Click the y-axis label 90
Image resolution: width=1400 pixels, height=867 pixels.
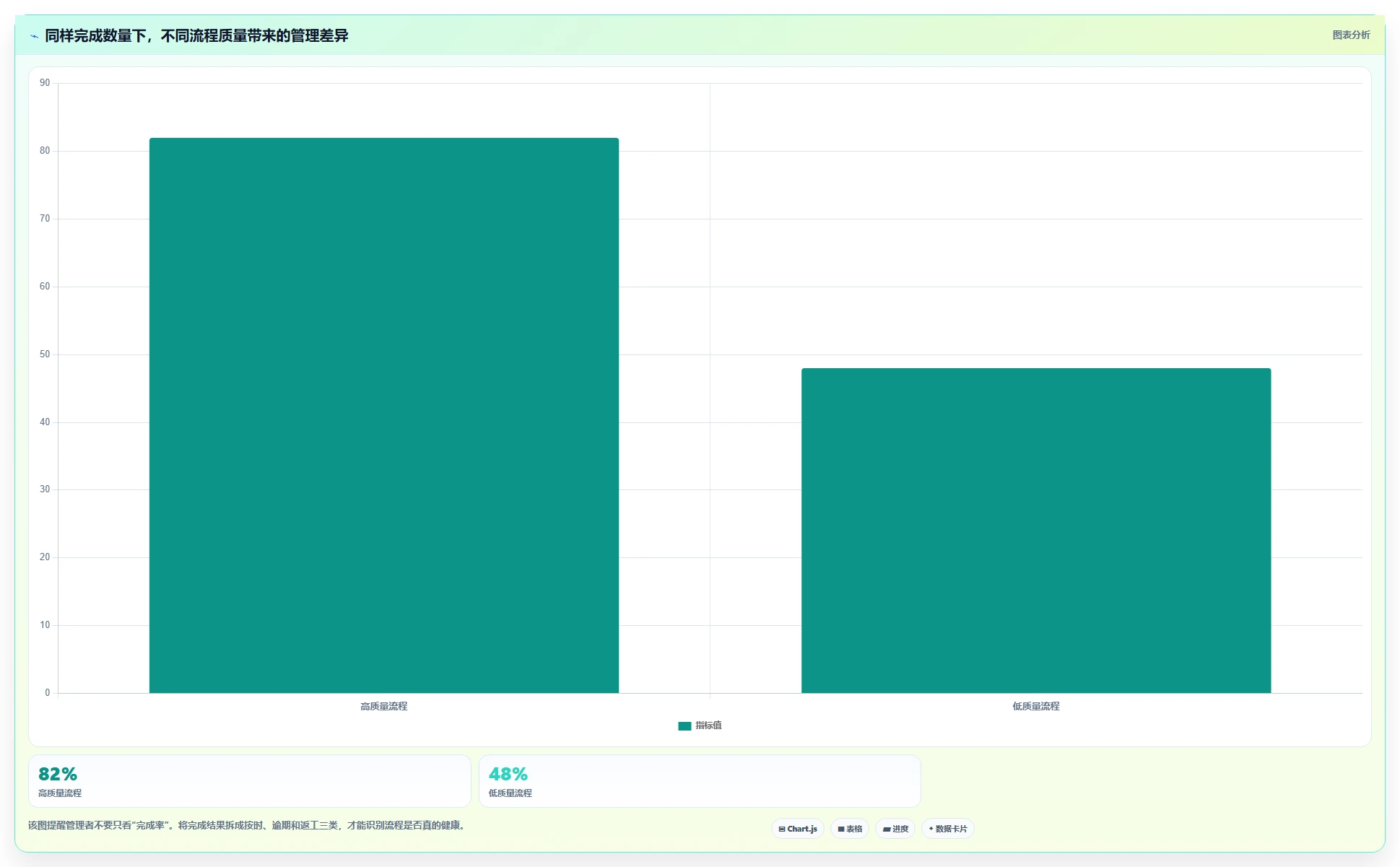pyautogui.click(x=45, y=83)
